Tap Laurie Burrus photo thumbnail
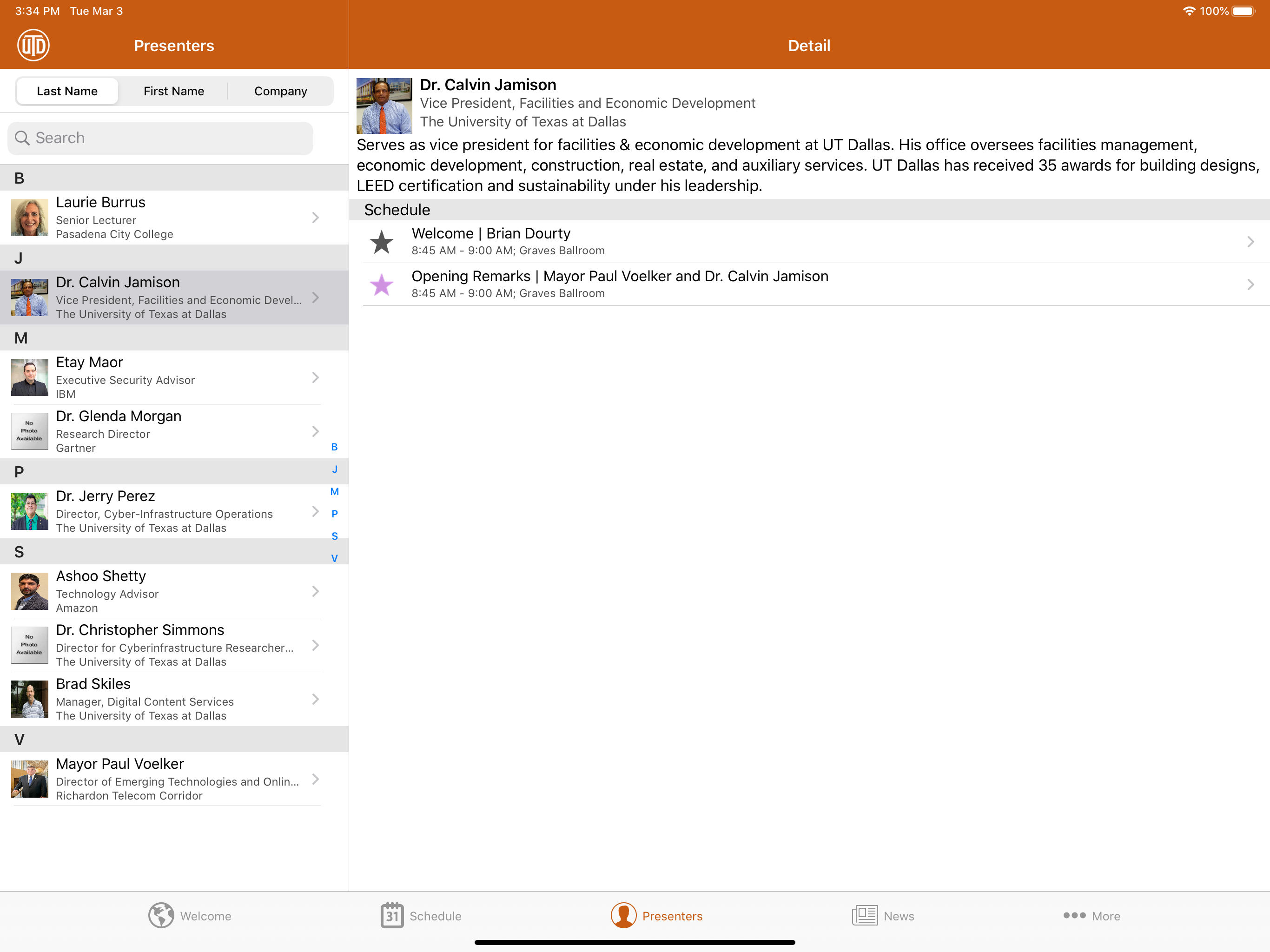 [29, 218]
